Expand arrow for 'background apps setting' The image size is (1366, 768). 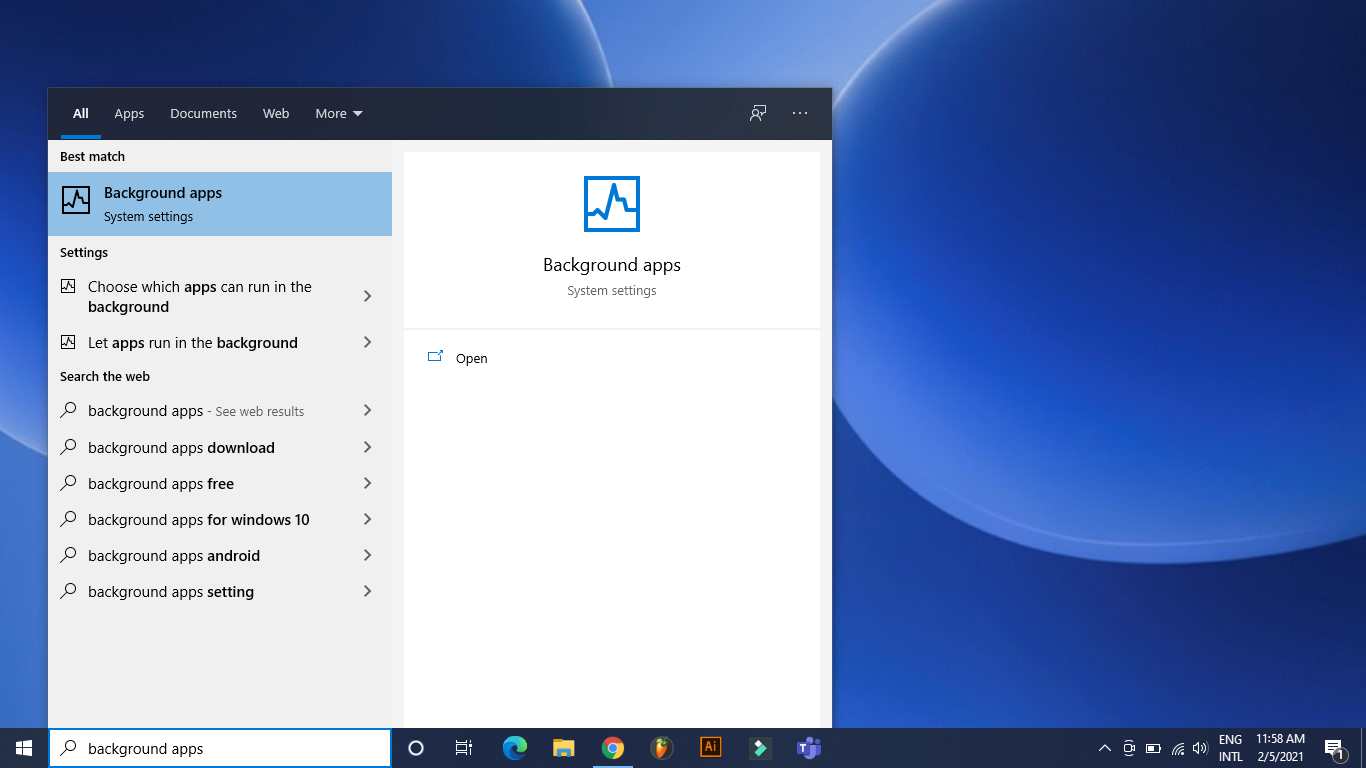point(367,591)
